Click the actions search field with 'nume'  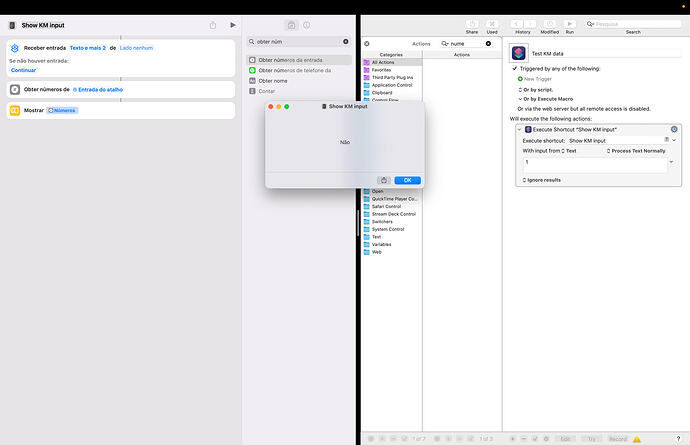tap(466, 44)
